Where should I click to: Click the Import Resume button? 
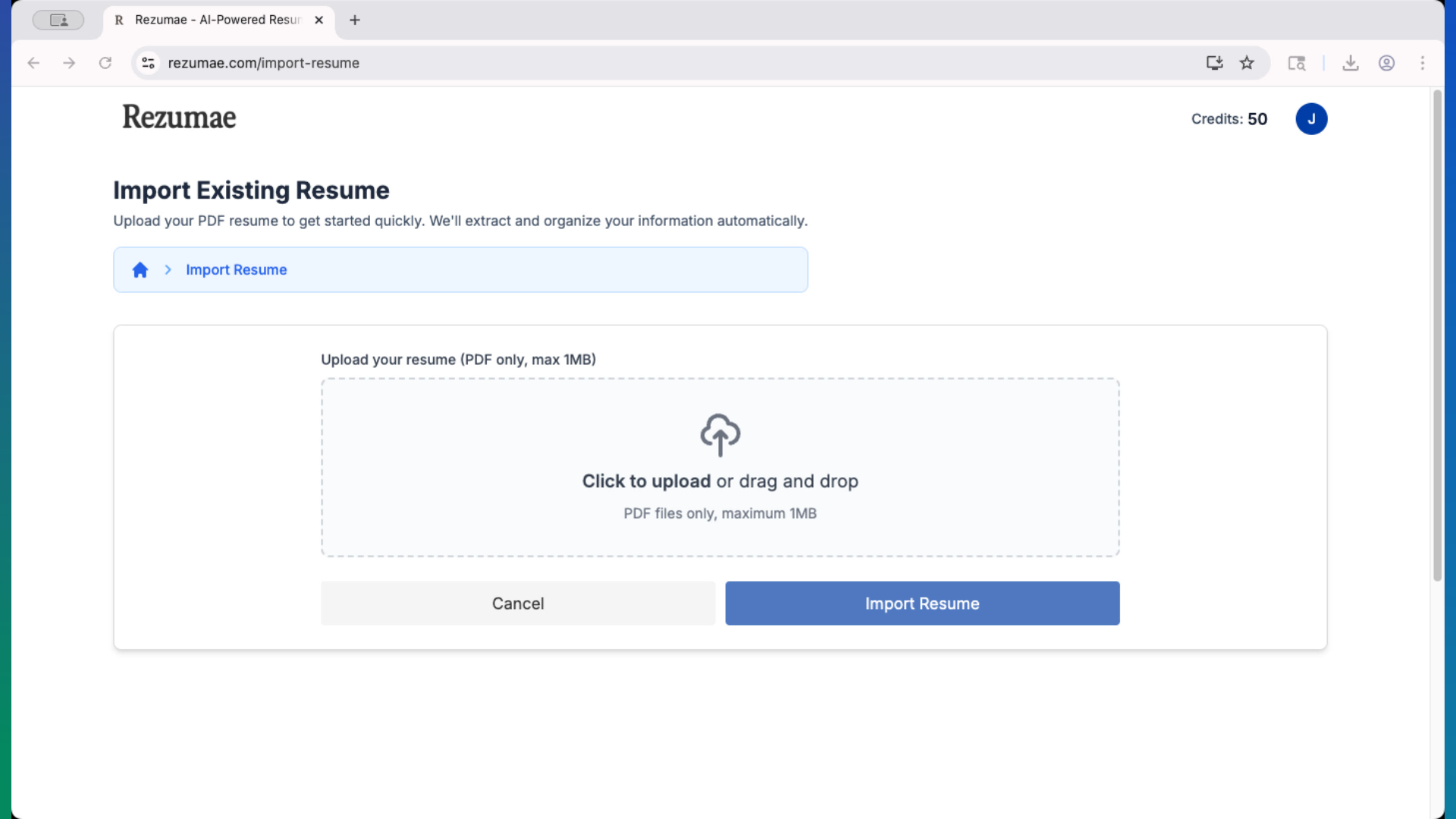coord(922,604)
